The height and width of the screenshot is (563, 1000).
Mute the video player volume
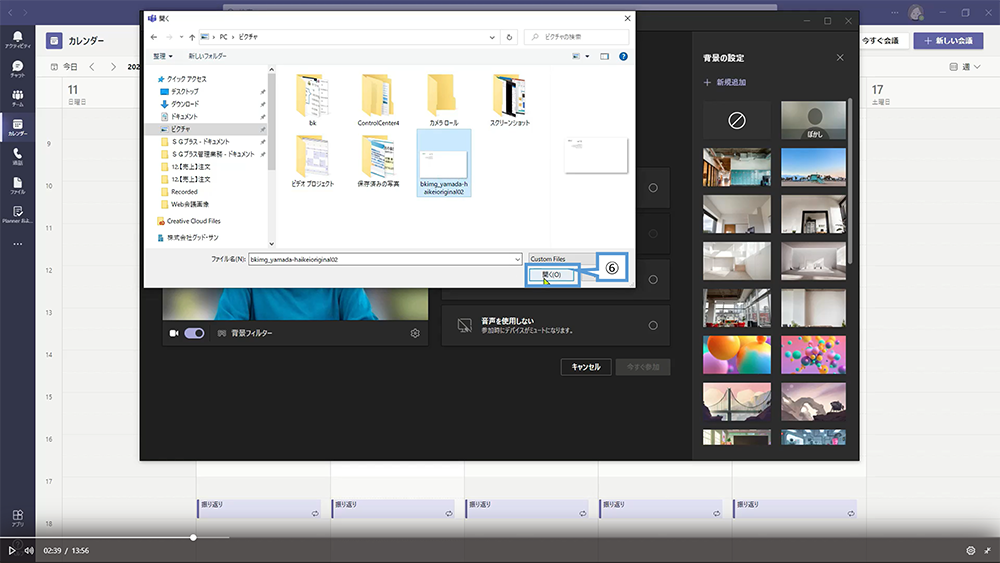(x=29, y=550)
